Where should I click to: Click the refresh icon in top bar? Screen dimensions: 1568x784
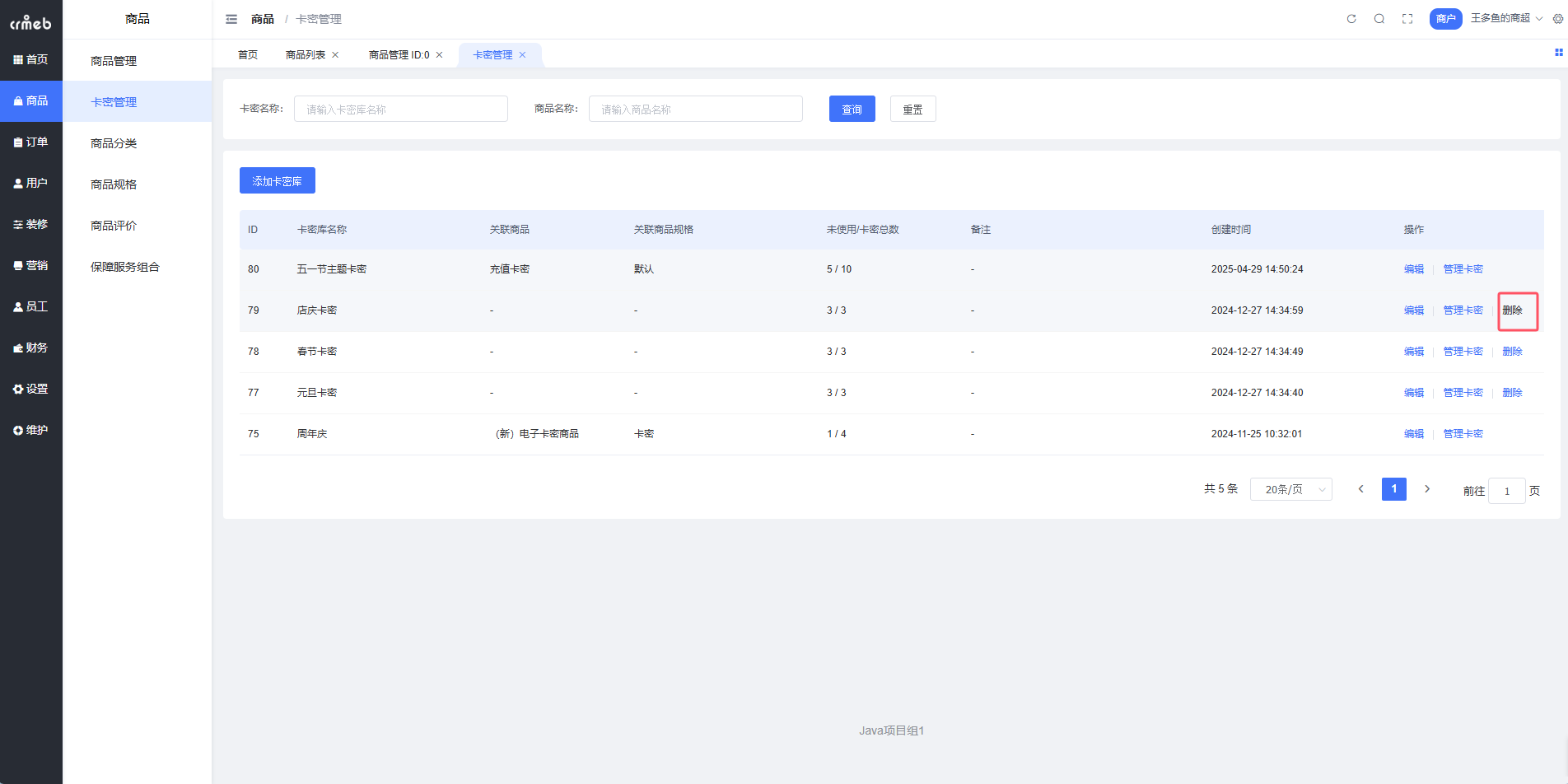tap(1351, 19)
